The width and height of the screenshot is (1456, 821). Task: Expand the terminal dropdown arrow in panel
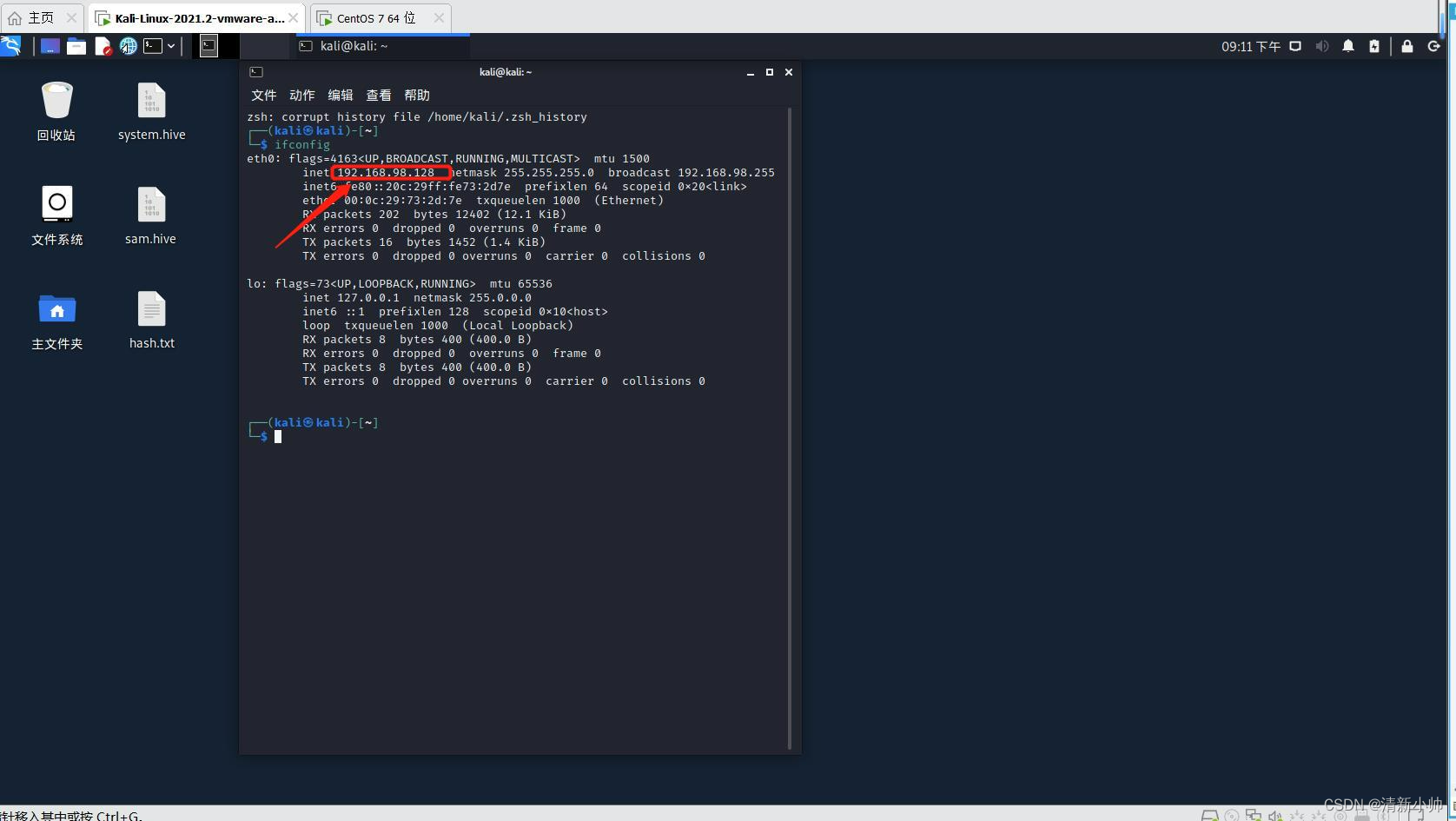[x=171, y=46]
